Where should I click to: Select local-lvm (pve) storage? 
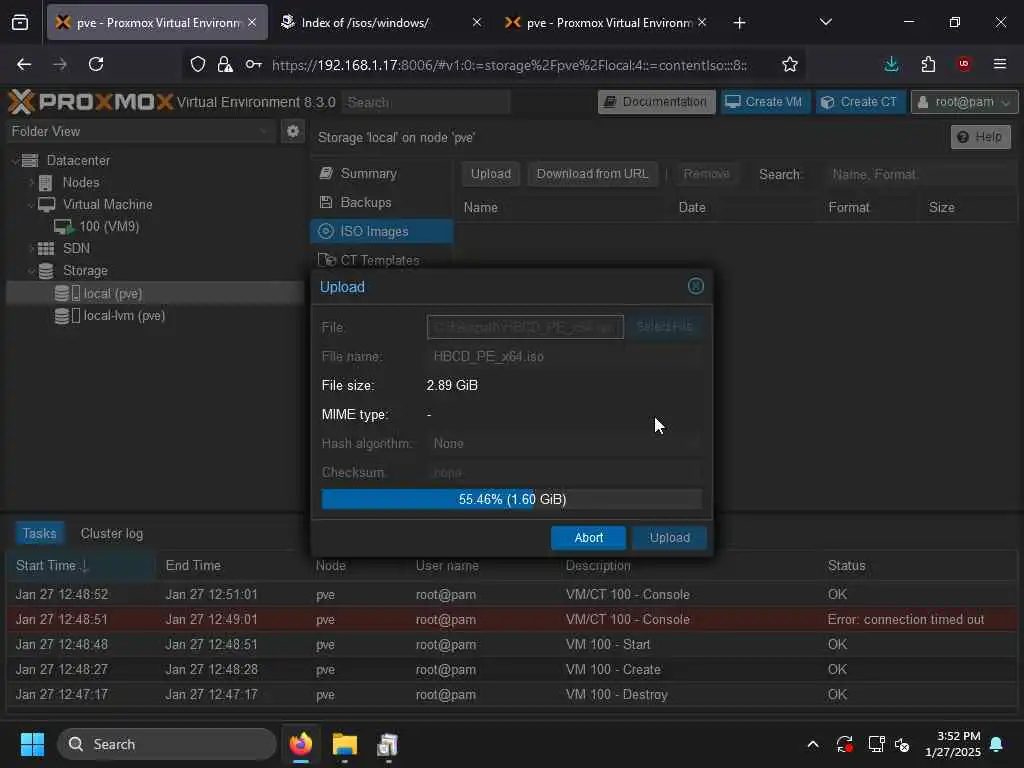click(x=110, y=315)
